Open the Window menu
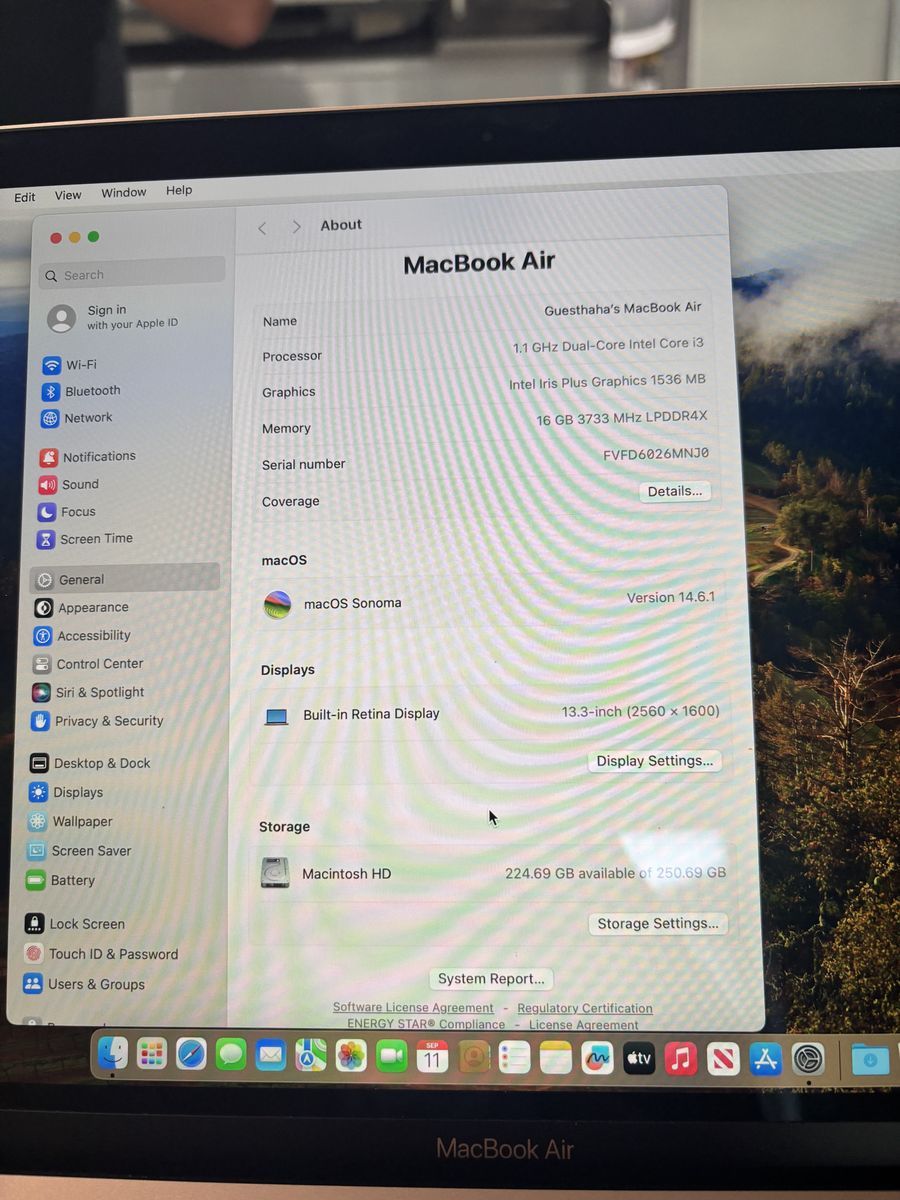The height and width of the screenshot is (1200, 900). 124,192
